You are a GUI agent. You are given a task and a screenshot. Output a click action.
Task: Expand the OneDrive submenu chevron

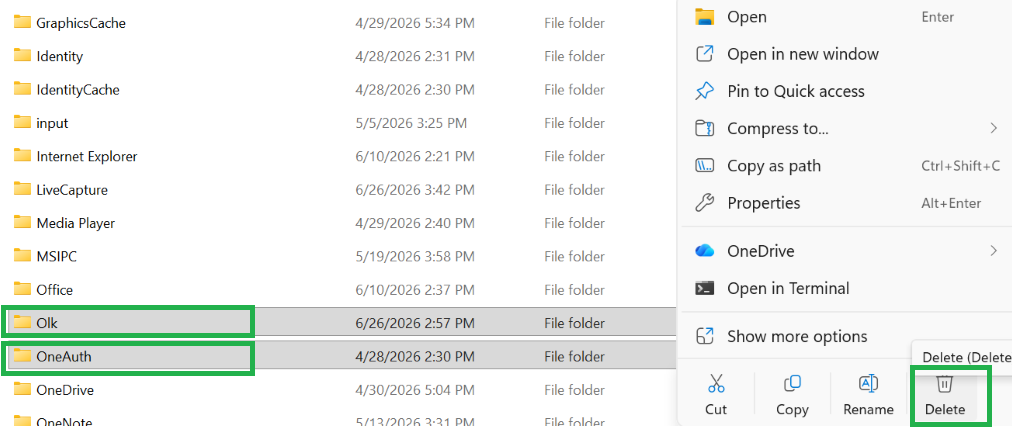coord(993,251)
